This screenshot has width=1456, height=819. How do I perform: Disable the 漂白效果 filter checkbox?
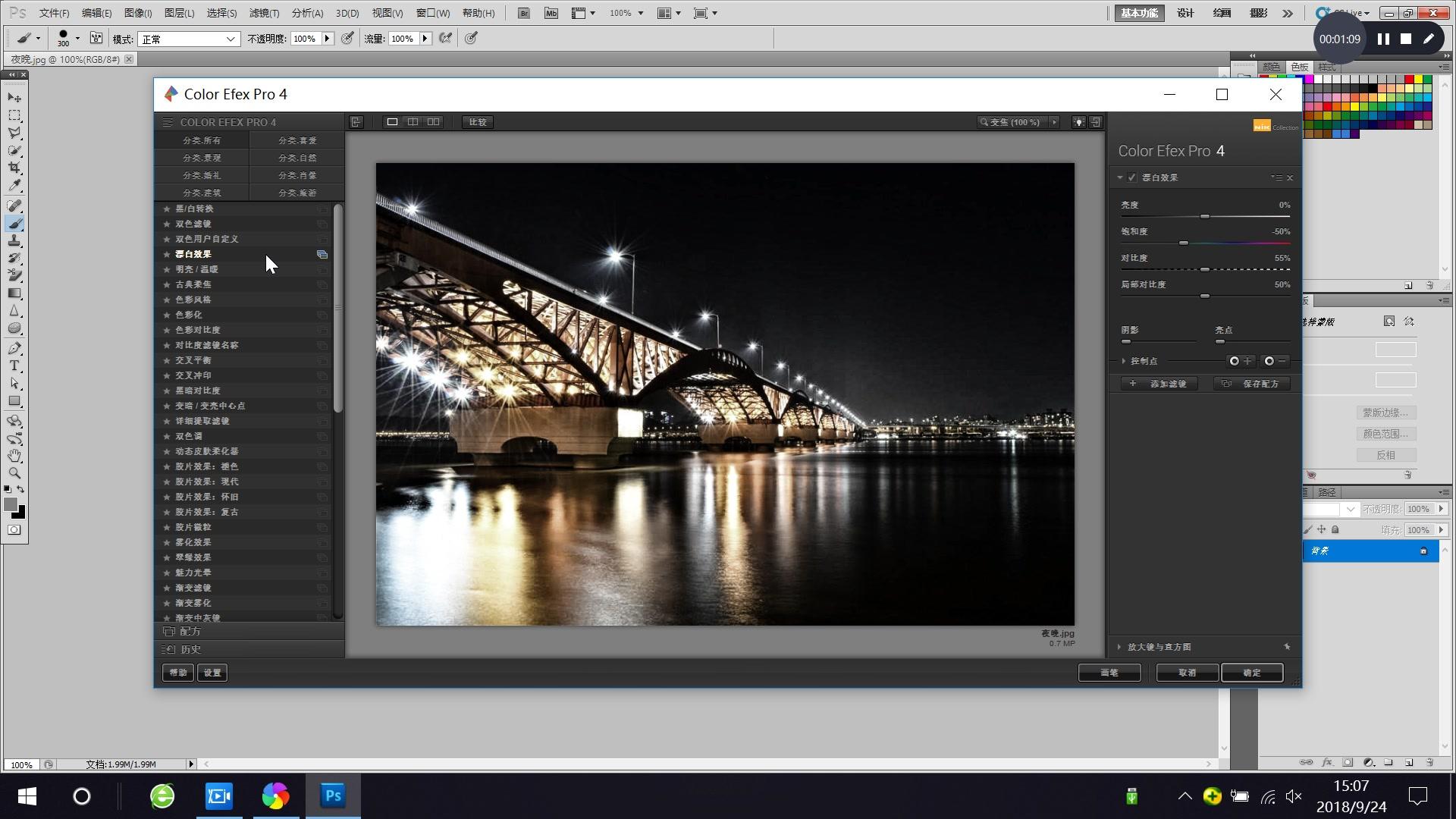pos(1131,177)
